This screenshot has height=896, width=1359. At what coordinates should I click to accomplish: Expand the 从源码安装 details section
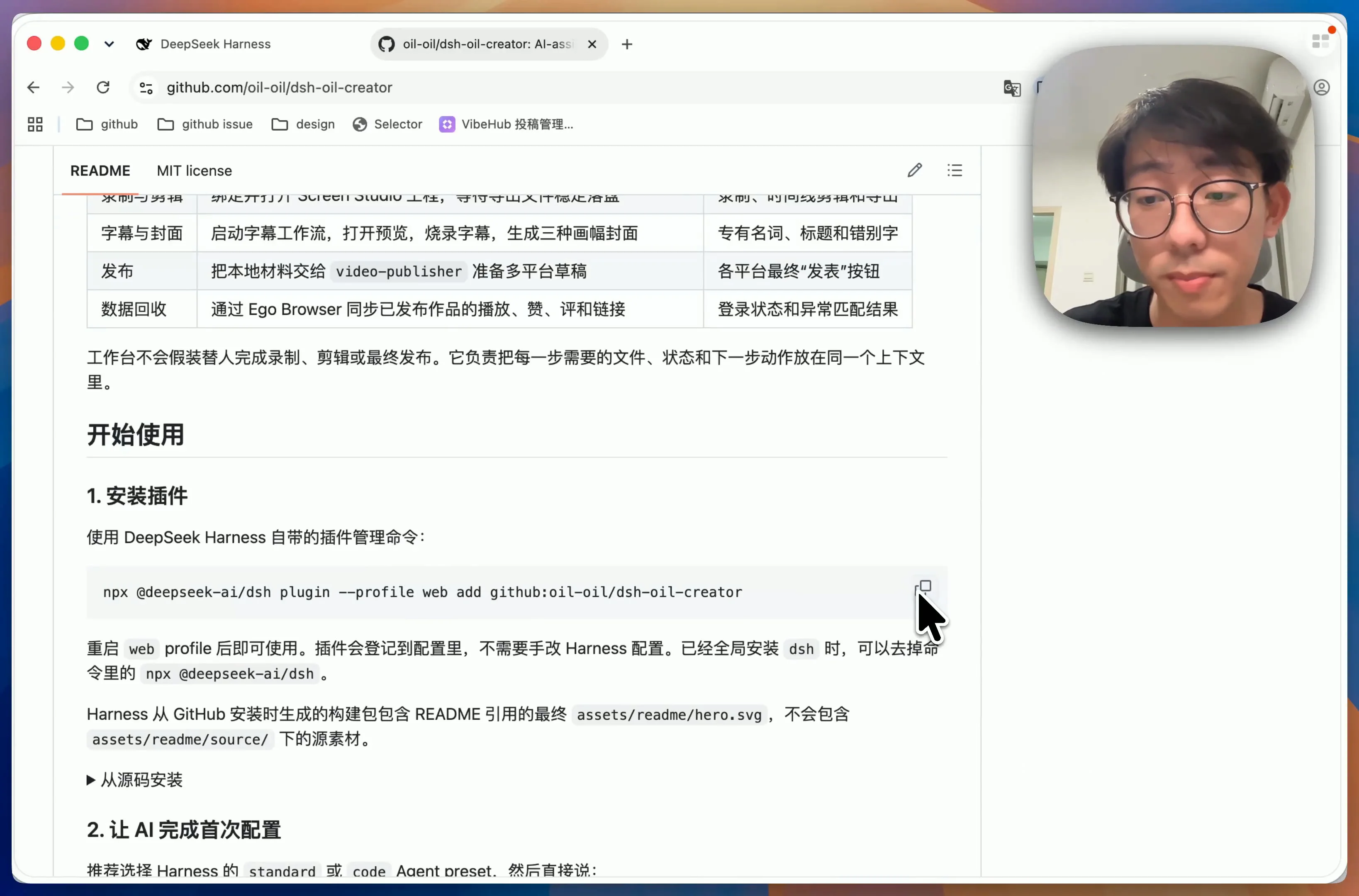pyautogui.click(x=135, y=780)
